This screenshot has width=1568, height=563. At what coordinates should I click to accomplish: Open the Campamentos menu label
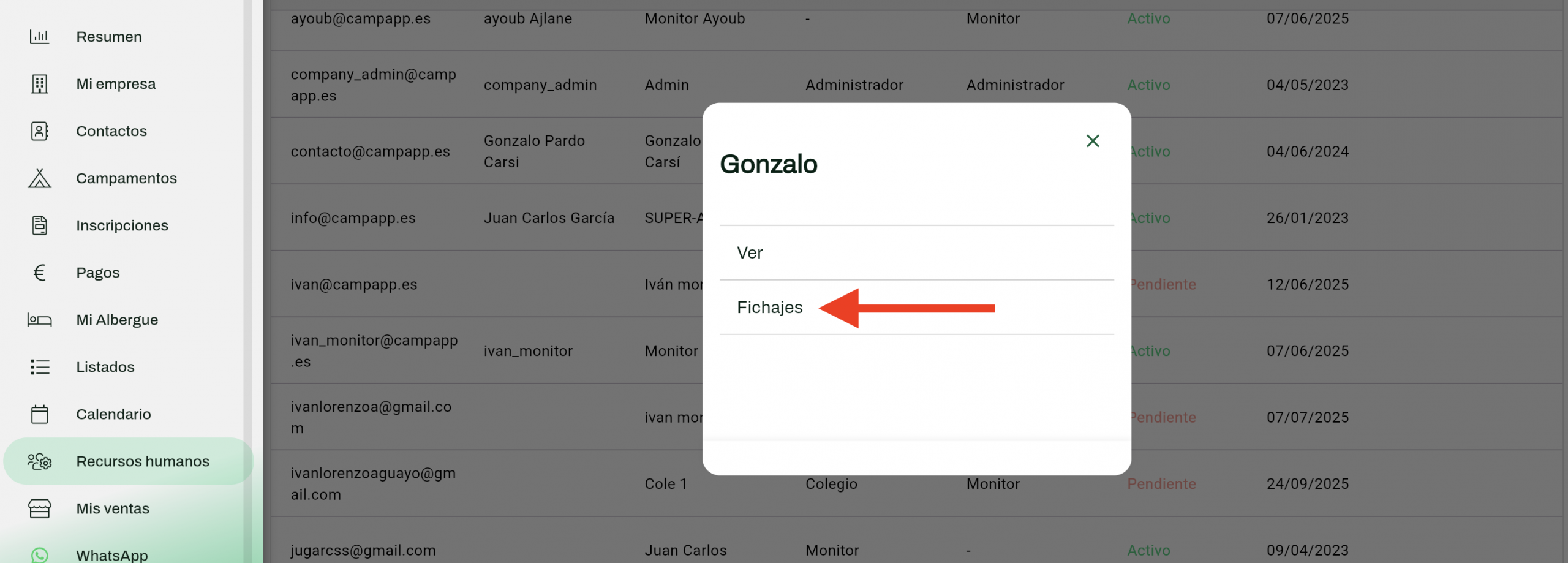[126, 178]
